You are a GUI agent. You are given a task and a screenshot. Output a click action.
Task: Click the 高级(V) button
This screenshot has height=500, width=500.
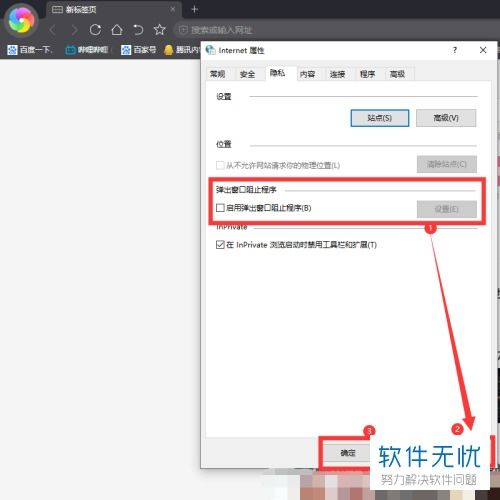[446, 118]
